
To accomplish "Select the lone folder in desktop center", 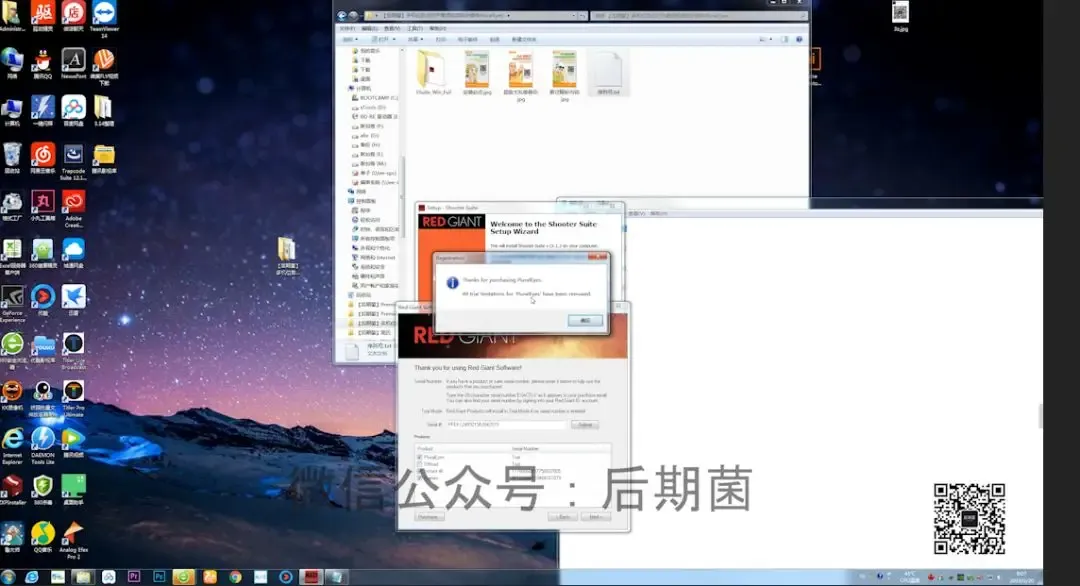I will click(x=287, y=255).
